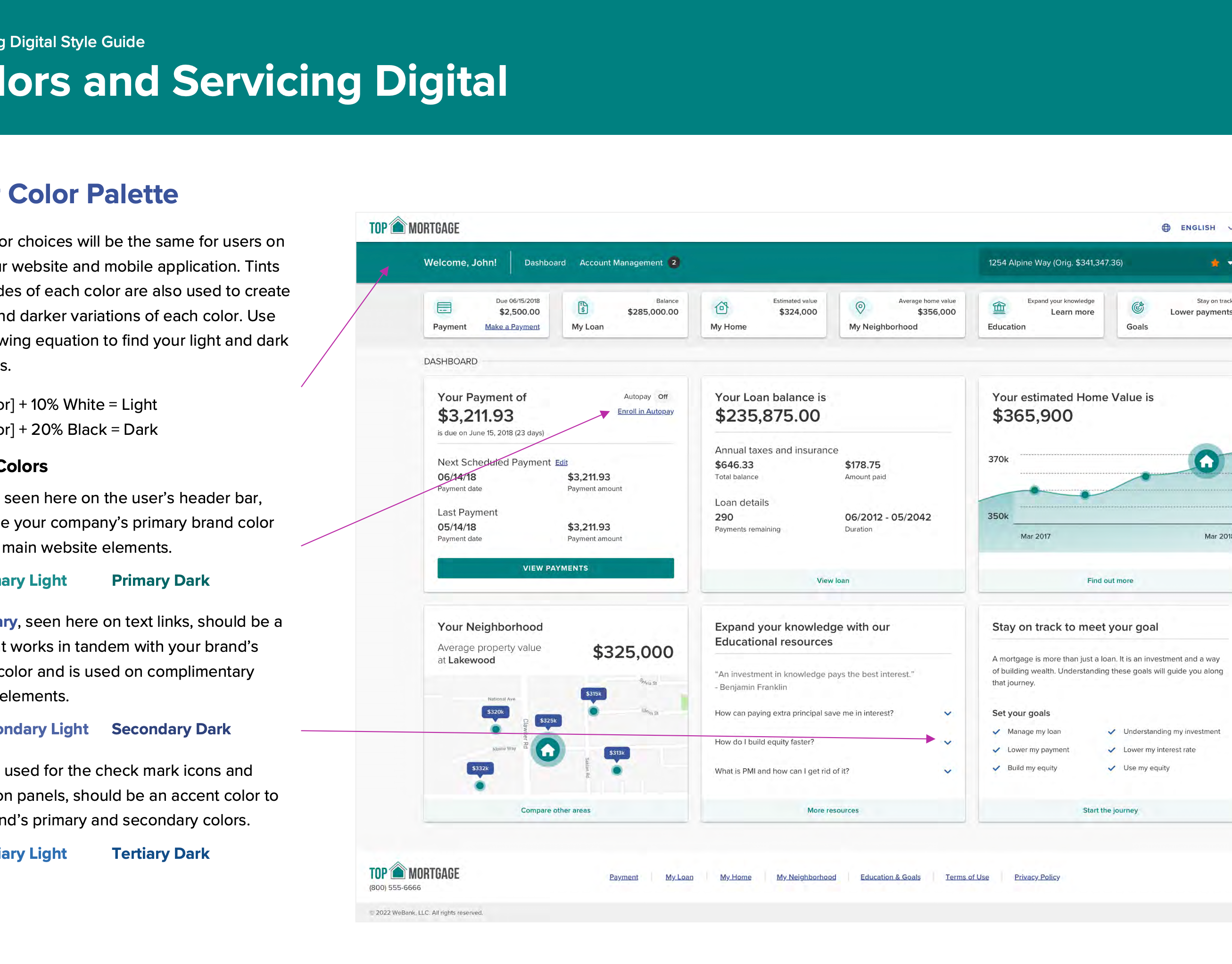Click the Goals target icon

1138,307
